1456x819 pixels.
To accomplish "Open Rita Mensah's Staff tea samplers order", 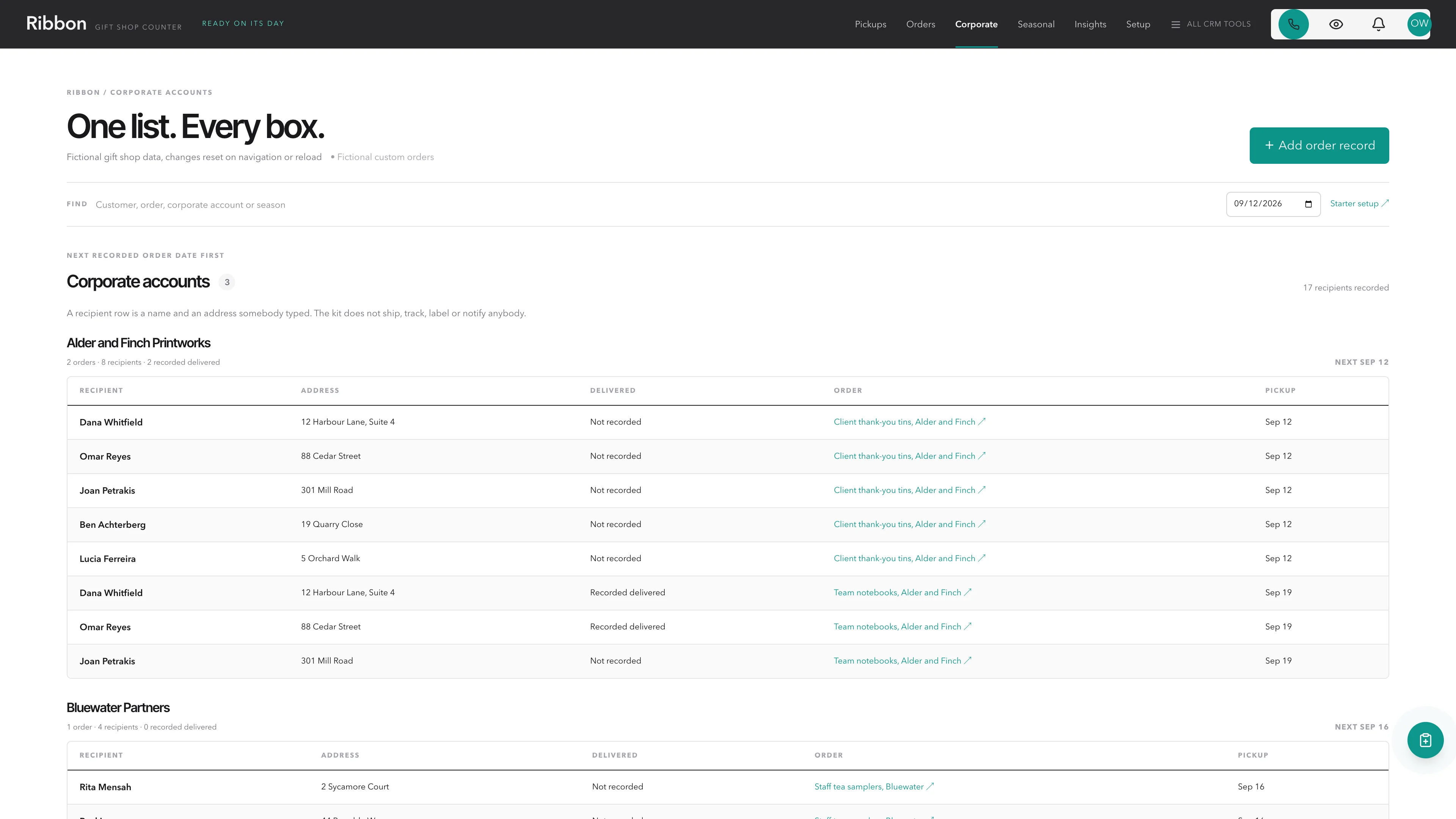I will [874, 787].
